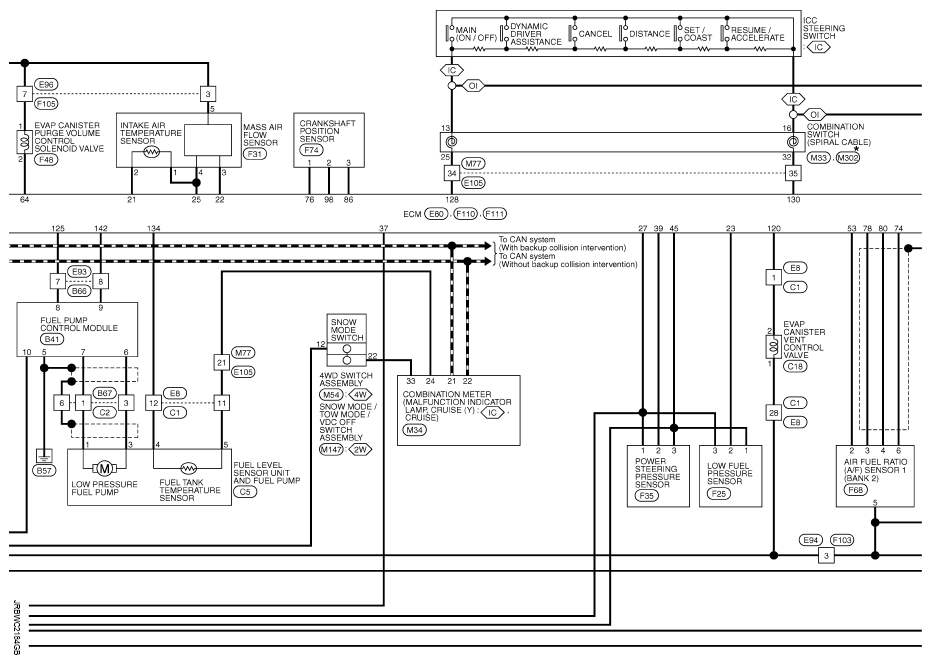
Task: Select the EVAP purge solenoid valve coil symbol
Action: [x=22, y=143]
